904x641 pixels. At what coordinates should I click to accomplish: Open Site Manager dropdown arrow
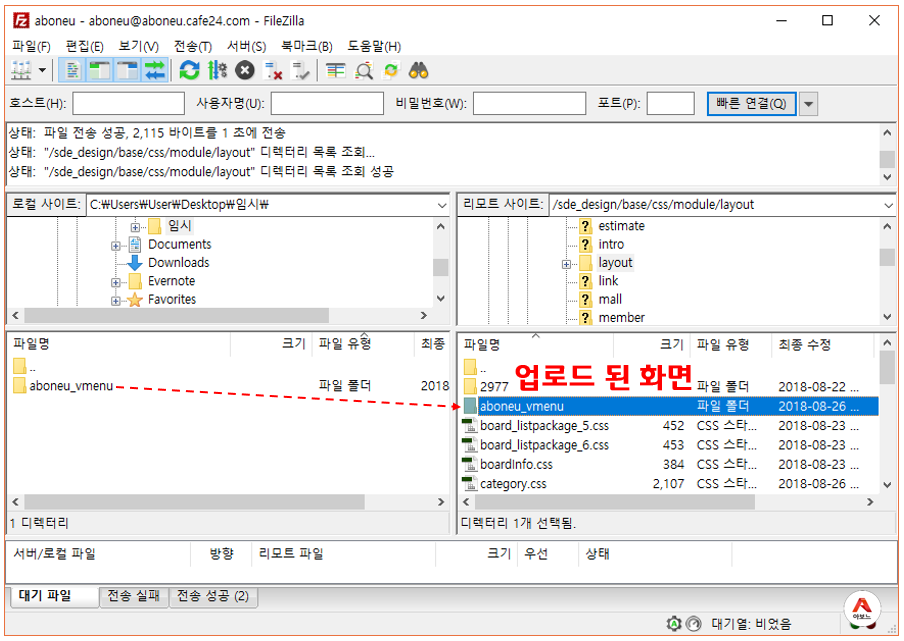(x=42, y=71)
